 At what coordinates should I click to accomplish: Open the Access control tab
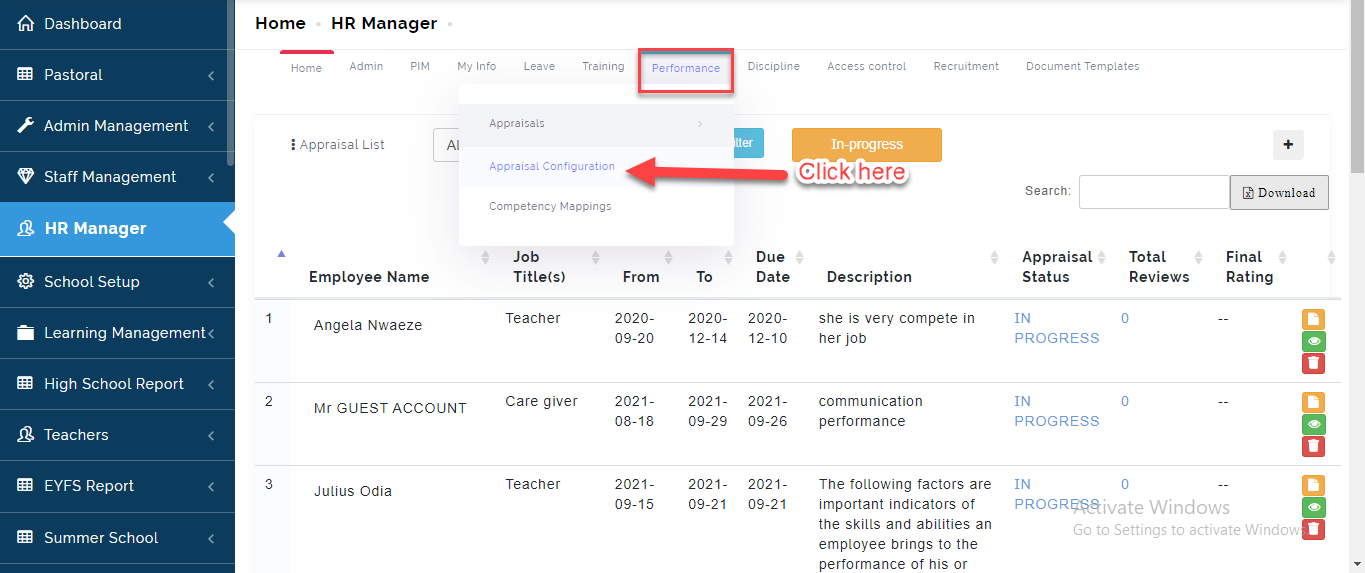point(866,66)
